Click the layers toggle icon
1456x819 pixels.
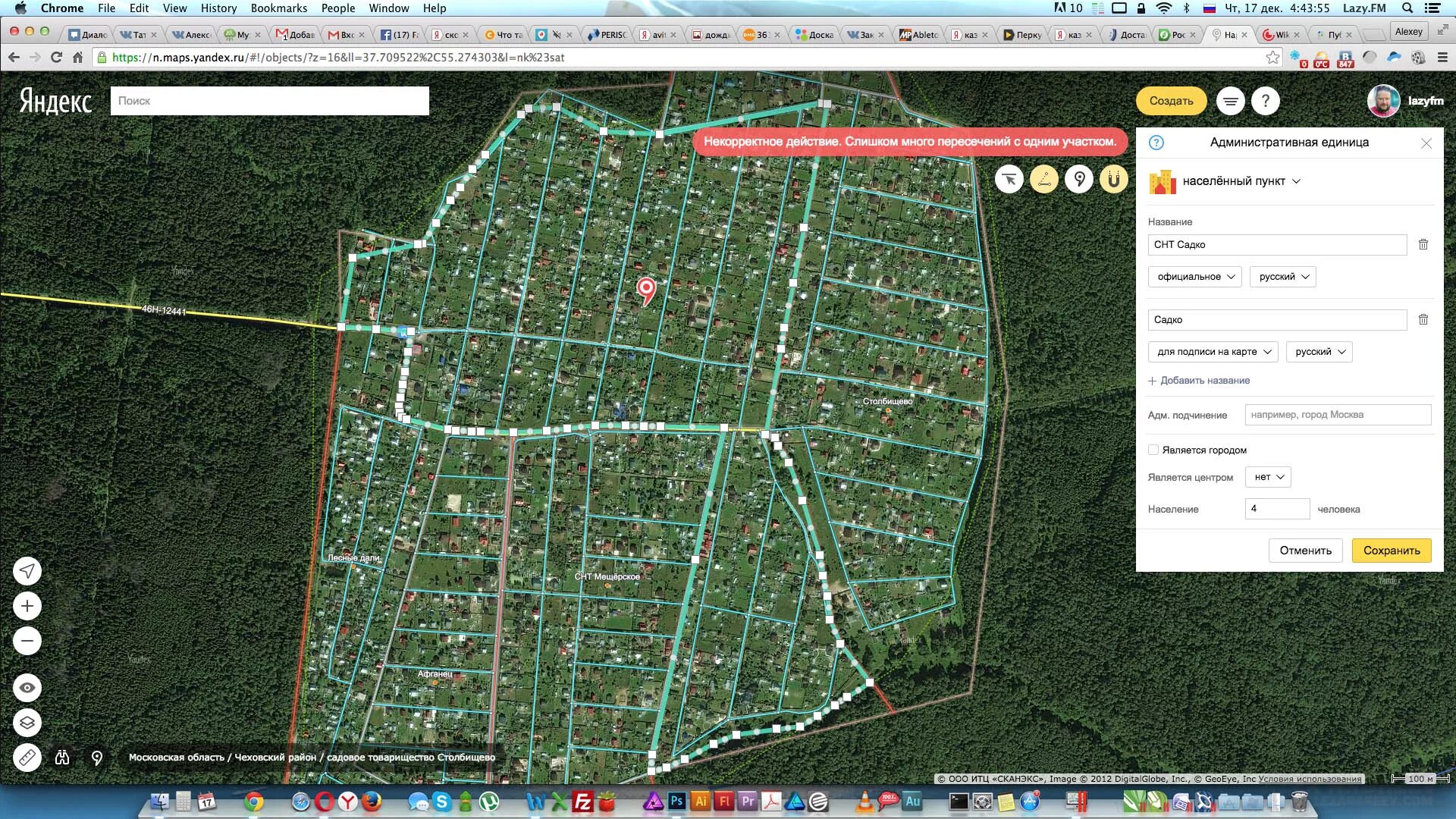[x=27, y=722]
